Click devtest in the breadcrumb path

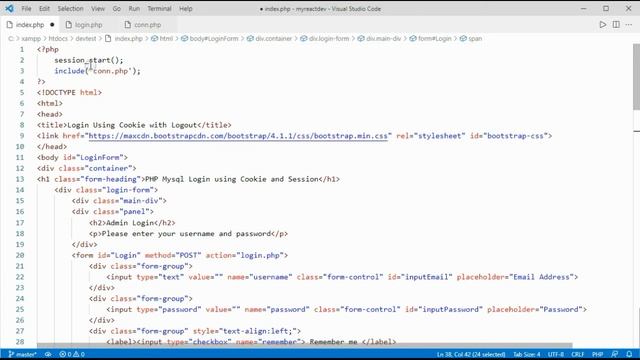(86, 39)
